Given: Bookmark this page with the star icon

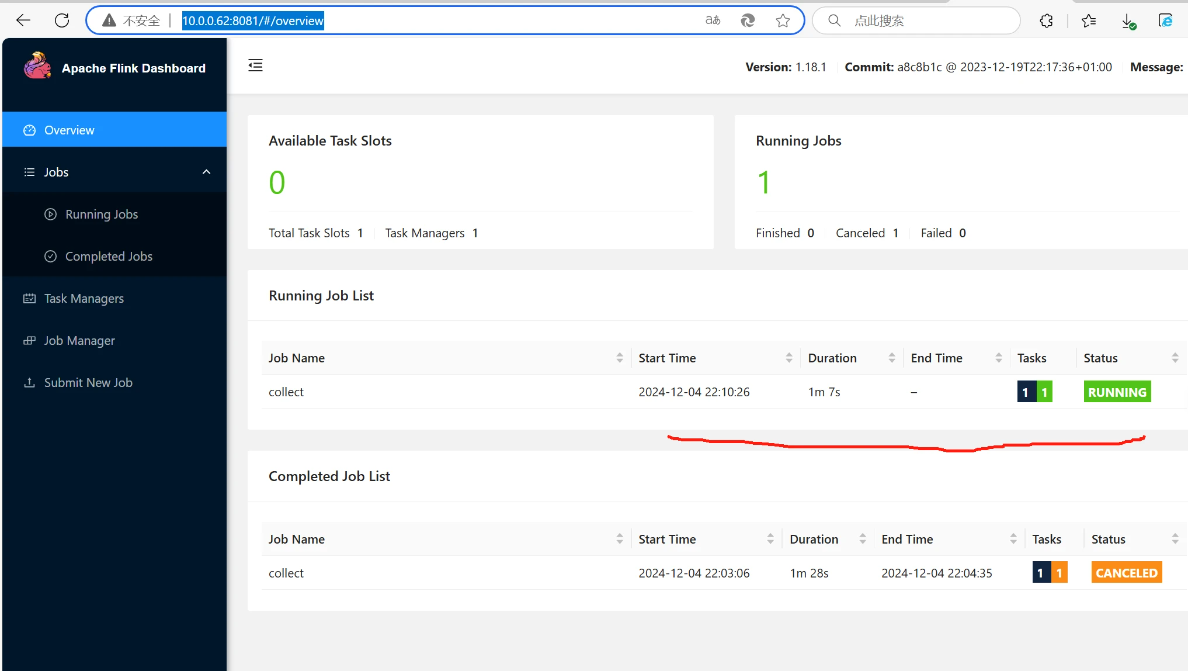Looking at the screenshot, I should pyautogui.click(x=783, y=20).
